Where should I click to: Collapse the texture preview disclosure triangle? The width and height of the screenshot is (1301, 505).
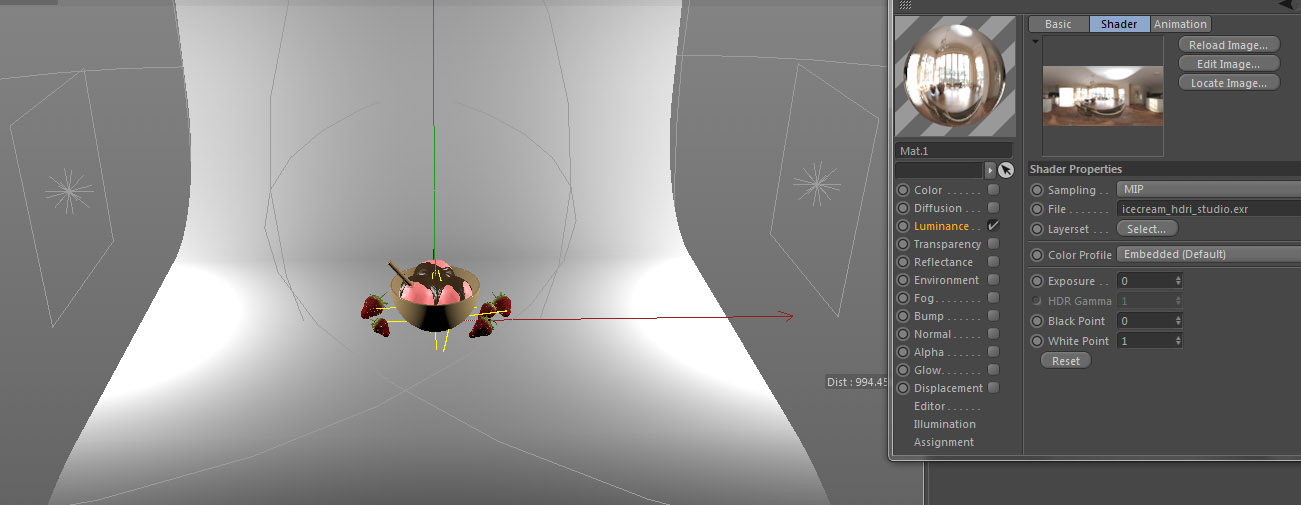tap(1035, 42)
